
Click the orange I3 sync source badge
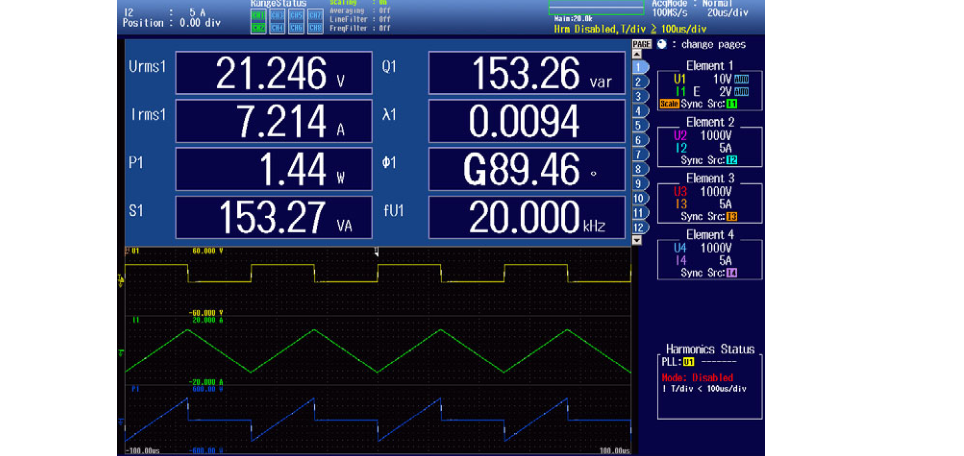[732, 216]
